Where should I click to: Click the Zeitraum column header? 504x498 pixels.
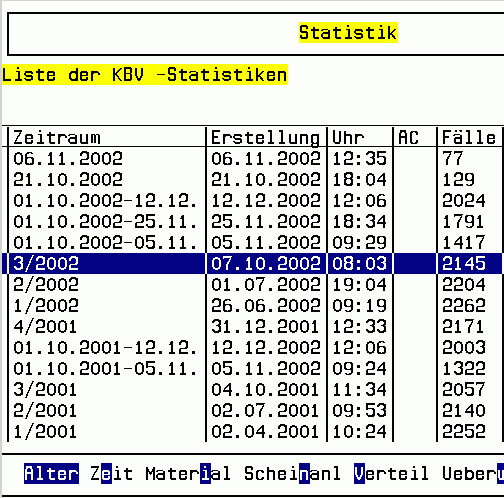click(57, 137)
